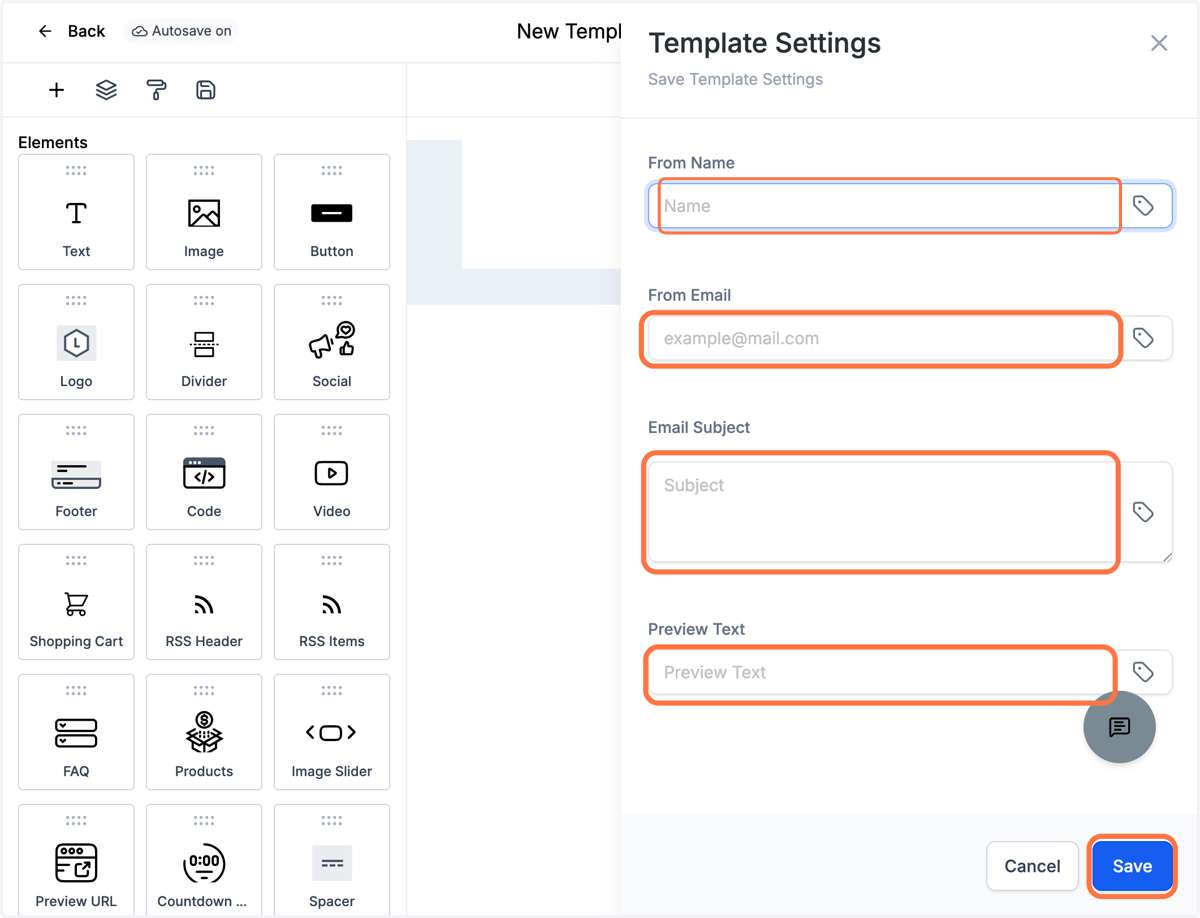
Task: Save the template settings
Action: click(x=1132, y=866)
